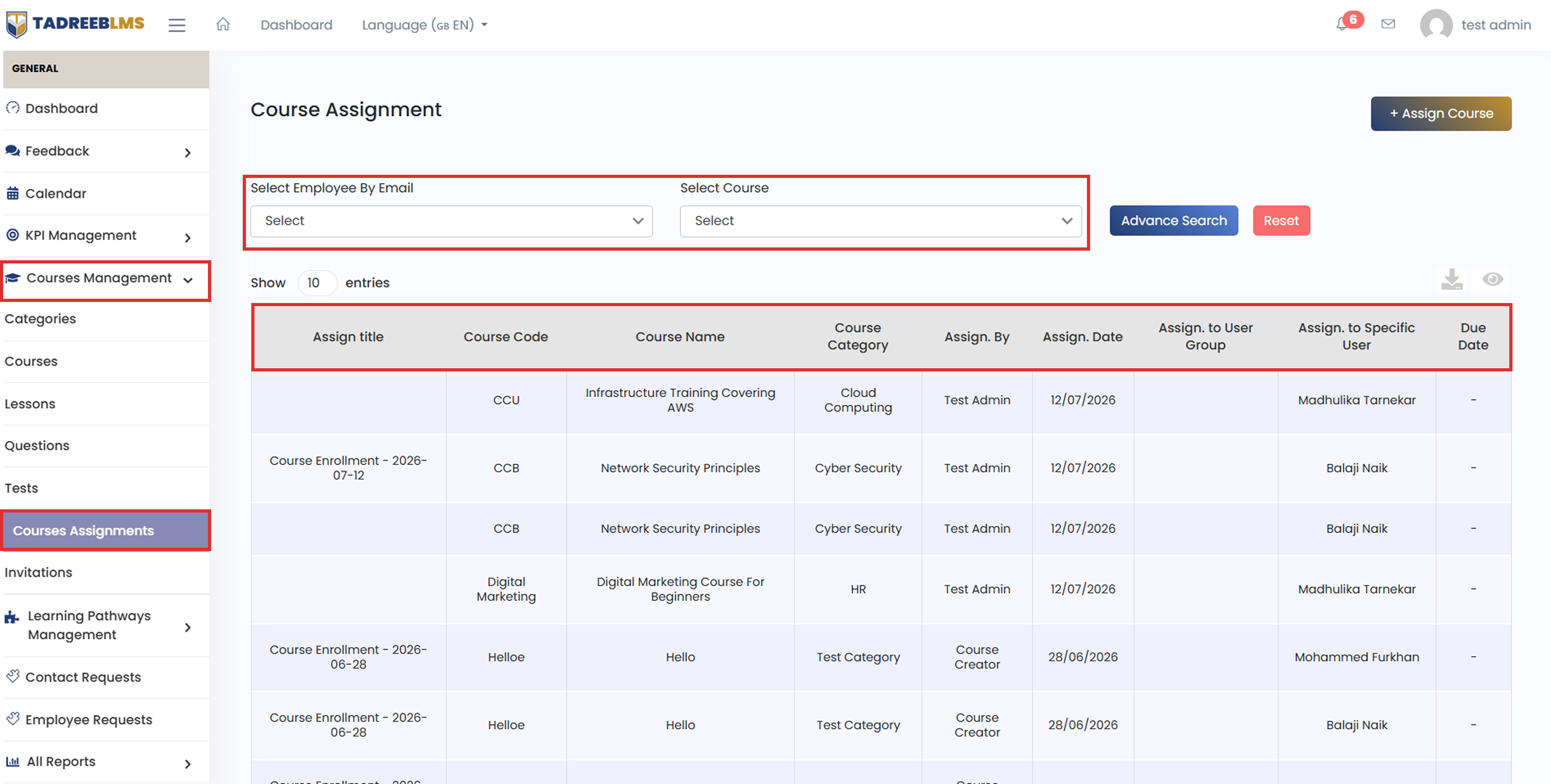The width and height of the screenshot is (1551, 784).
Task: Click the Courses Management graduation cap icon
Action: (13, 278)
